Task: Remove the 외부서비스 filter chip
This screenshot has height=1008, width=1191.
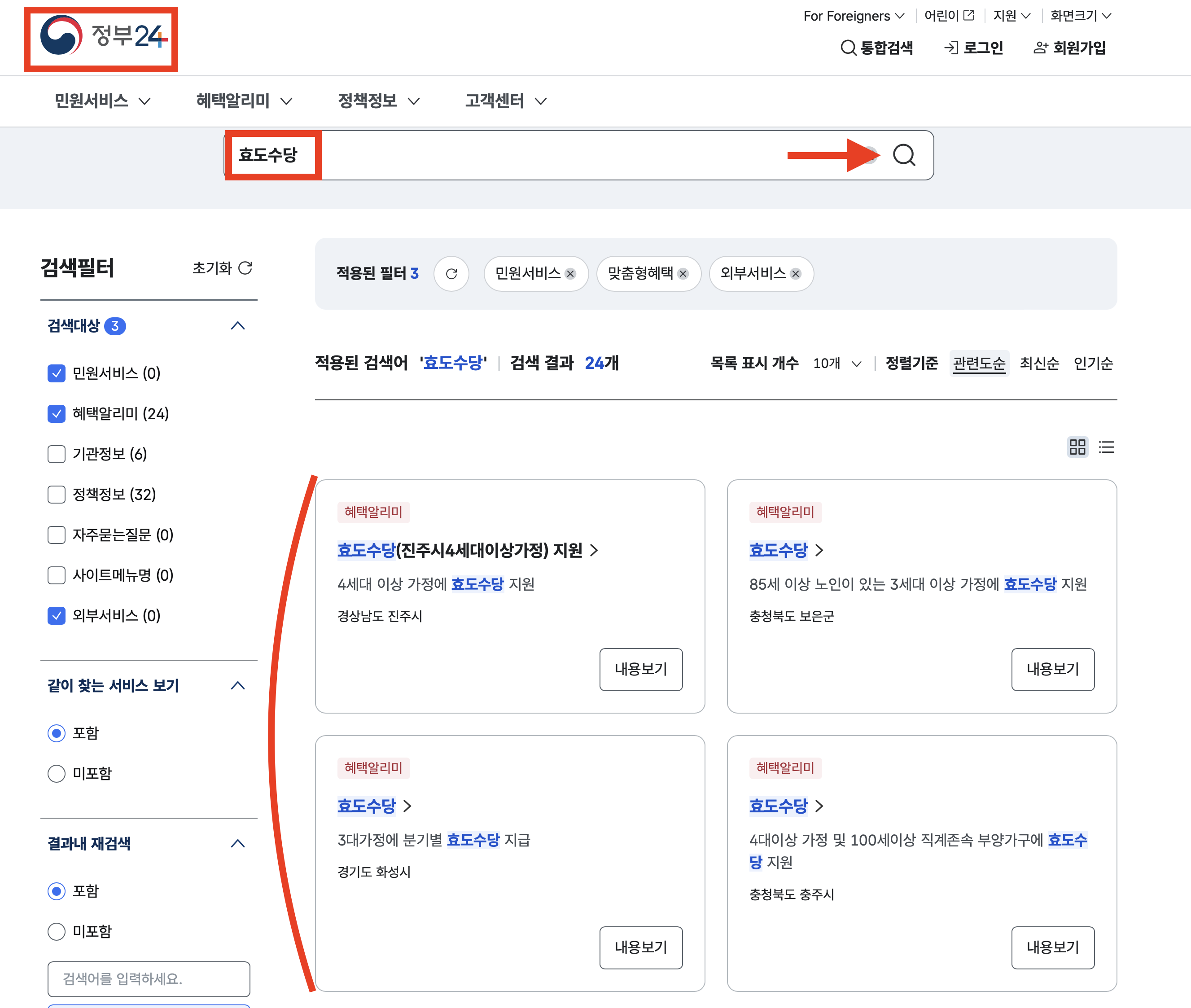Action: pyautogui.click(x=795, y=274)
